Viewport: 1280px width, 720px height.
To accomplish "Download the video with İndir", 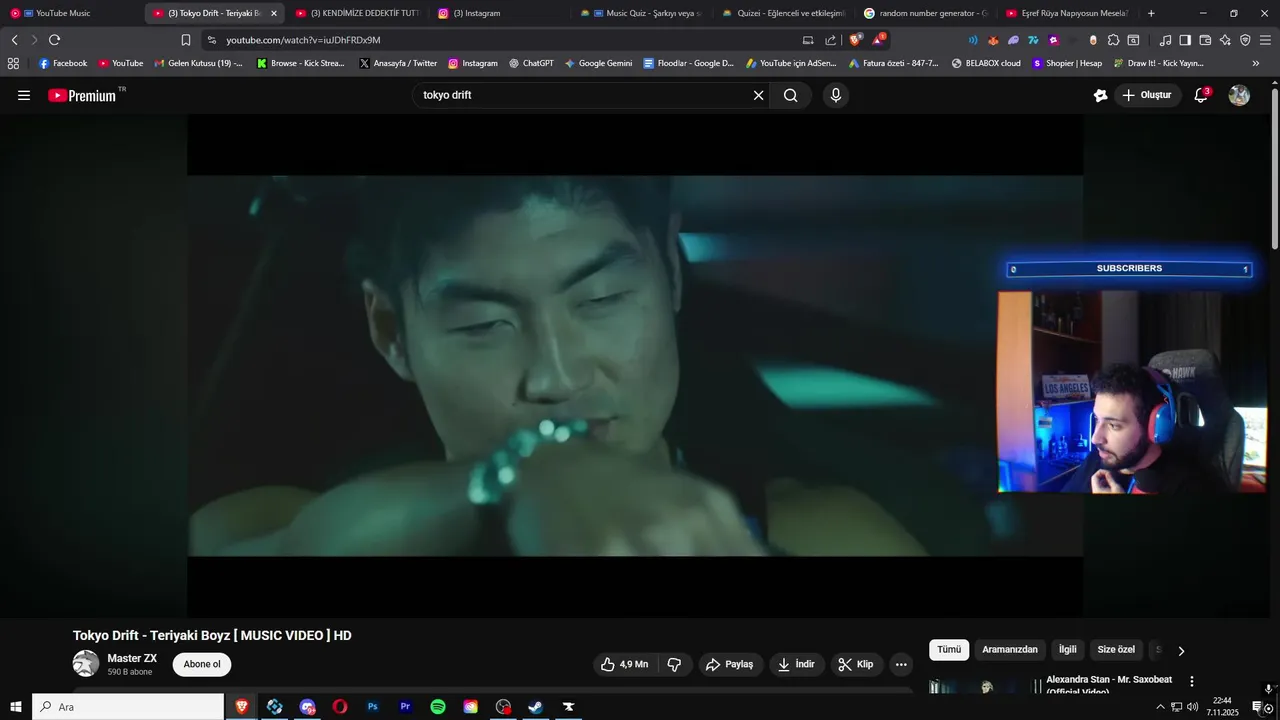I will [x=796, y=664].
